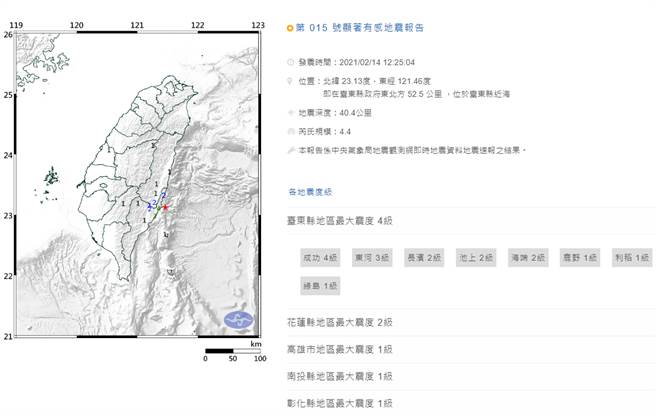Viewport: 656px width, 415px height.
Task: Click the 發震時間 2021/02/14 12:25:04 text
Action: coord(356,62)
